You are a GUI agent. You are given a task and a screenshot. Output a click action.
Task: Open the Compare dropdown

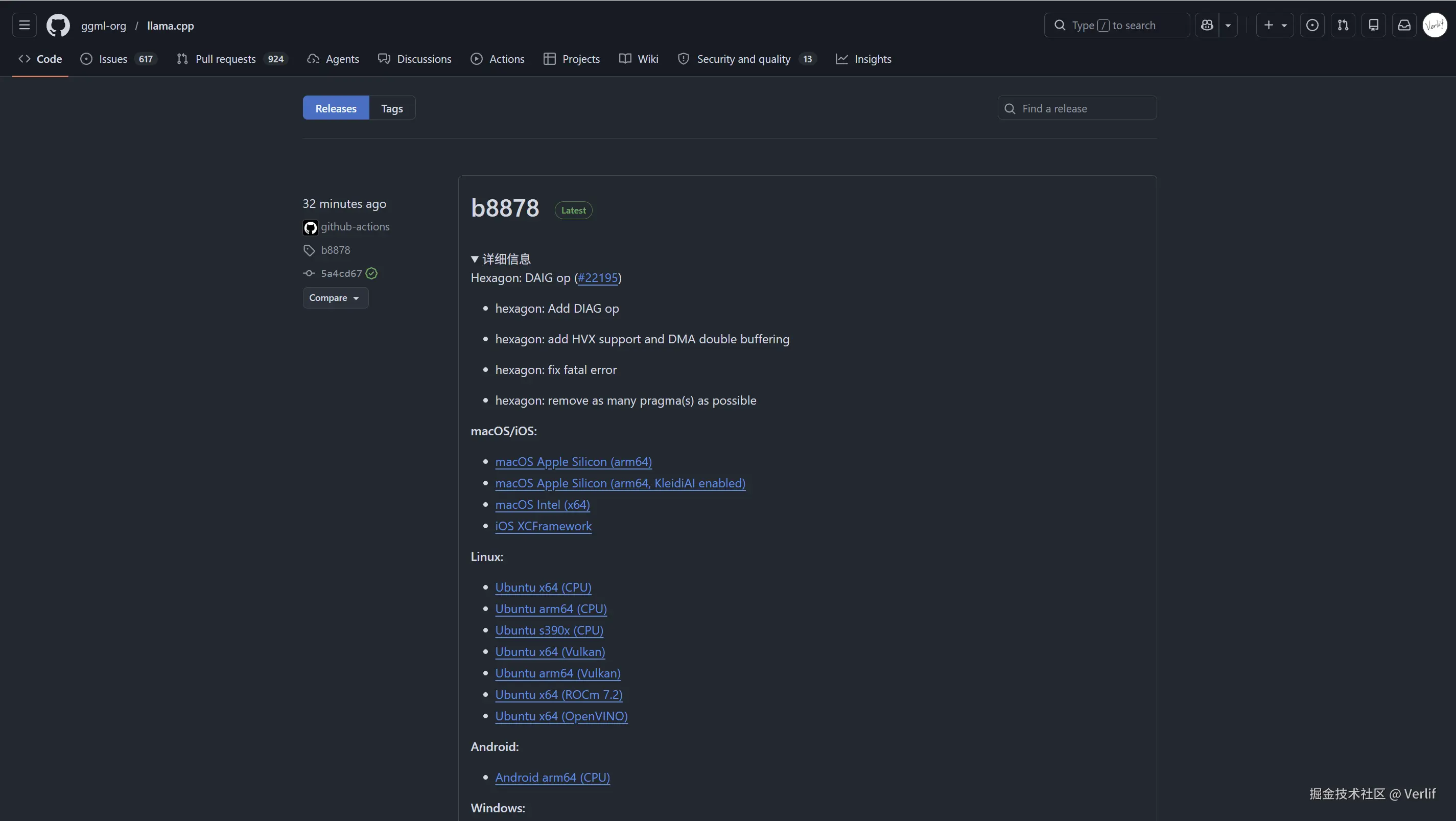point(335,298)
